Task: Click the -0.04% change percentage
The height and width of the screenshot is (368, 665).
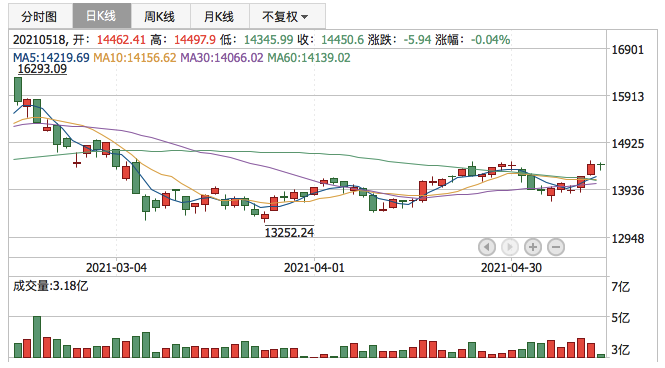Action: coord(490,40)
